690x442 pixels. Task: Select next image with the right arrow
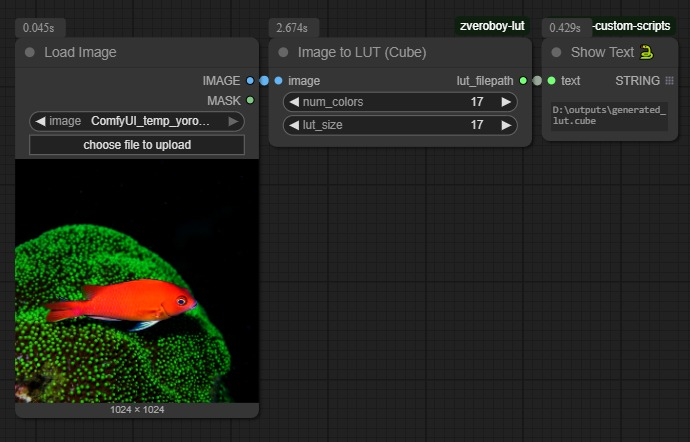coord(234,122)
